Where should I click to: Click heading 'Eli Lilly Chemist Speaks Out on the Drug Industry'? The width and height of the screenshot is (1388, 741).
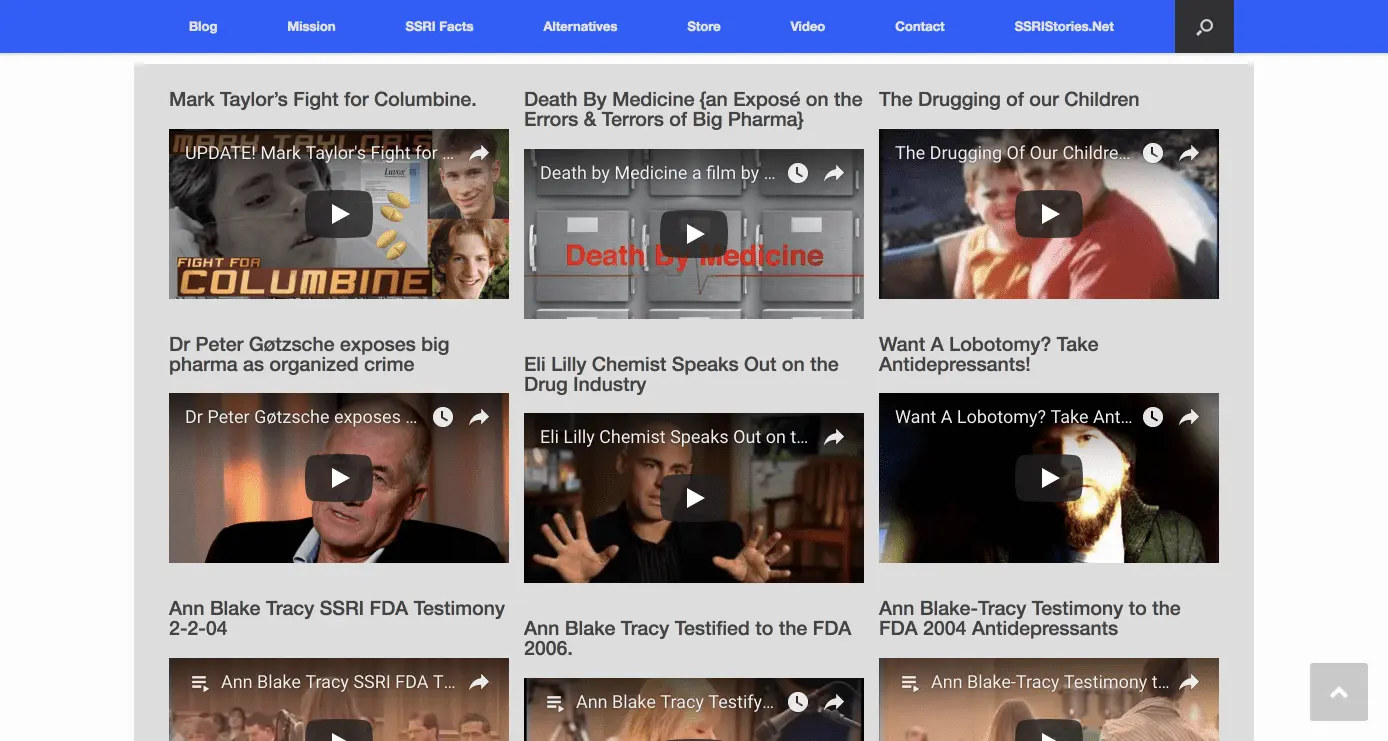pyautogui.click(x=681, y=374)
